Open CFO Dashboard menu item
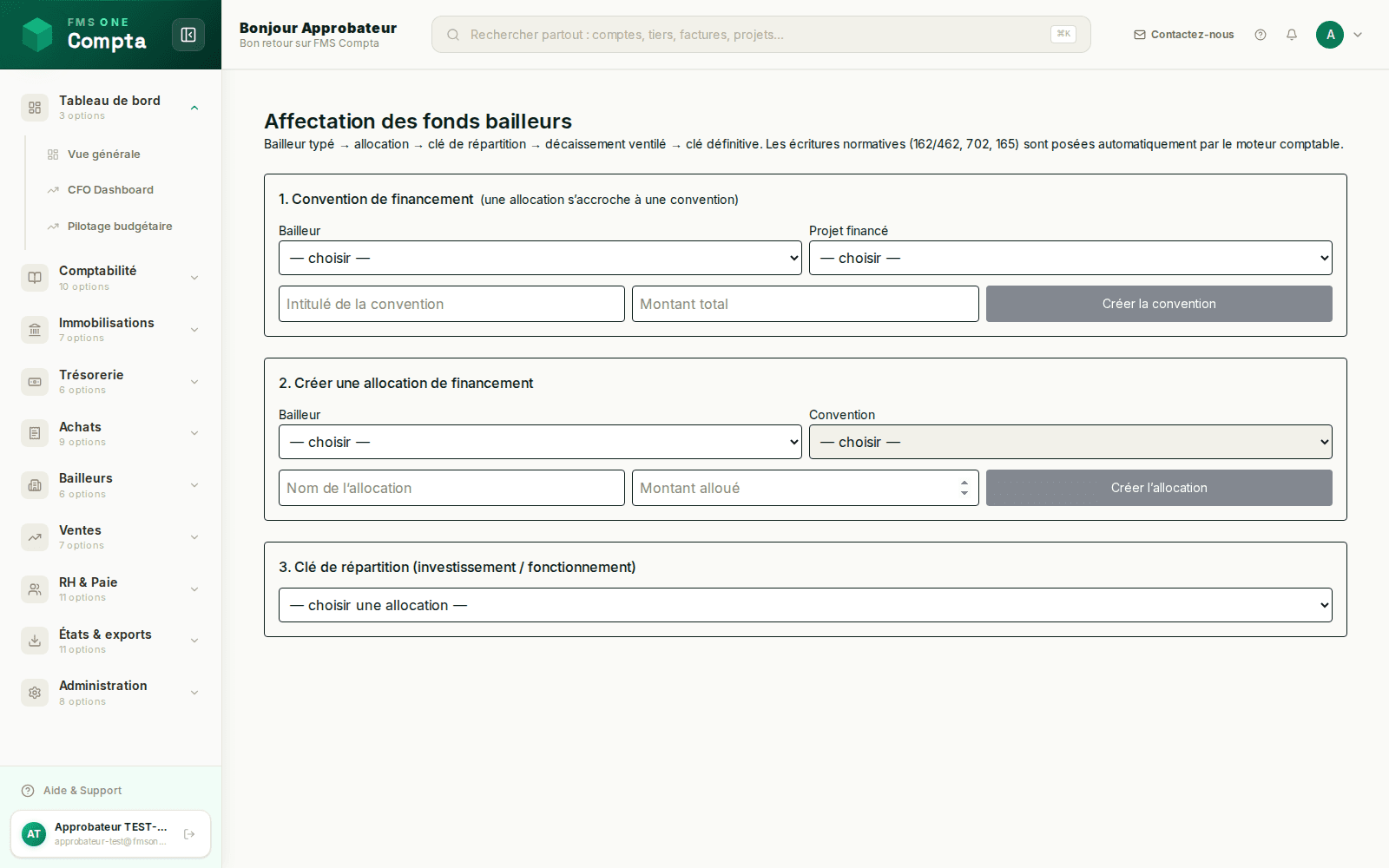The width and height of the screenshot is (1389, 868). pyautogui.click(x=110, y=190)
